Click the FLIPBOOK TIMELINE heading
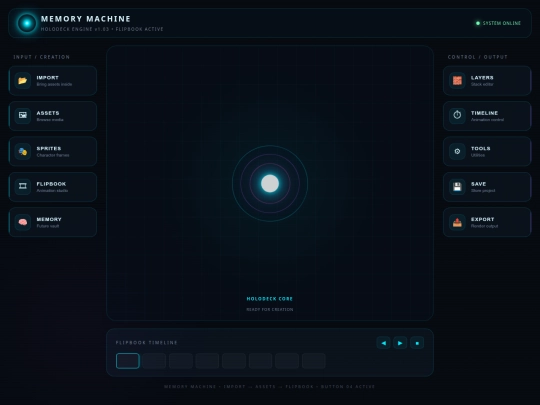 click(x=147, y=343)
